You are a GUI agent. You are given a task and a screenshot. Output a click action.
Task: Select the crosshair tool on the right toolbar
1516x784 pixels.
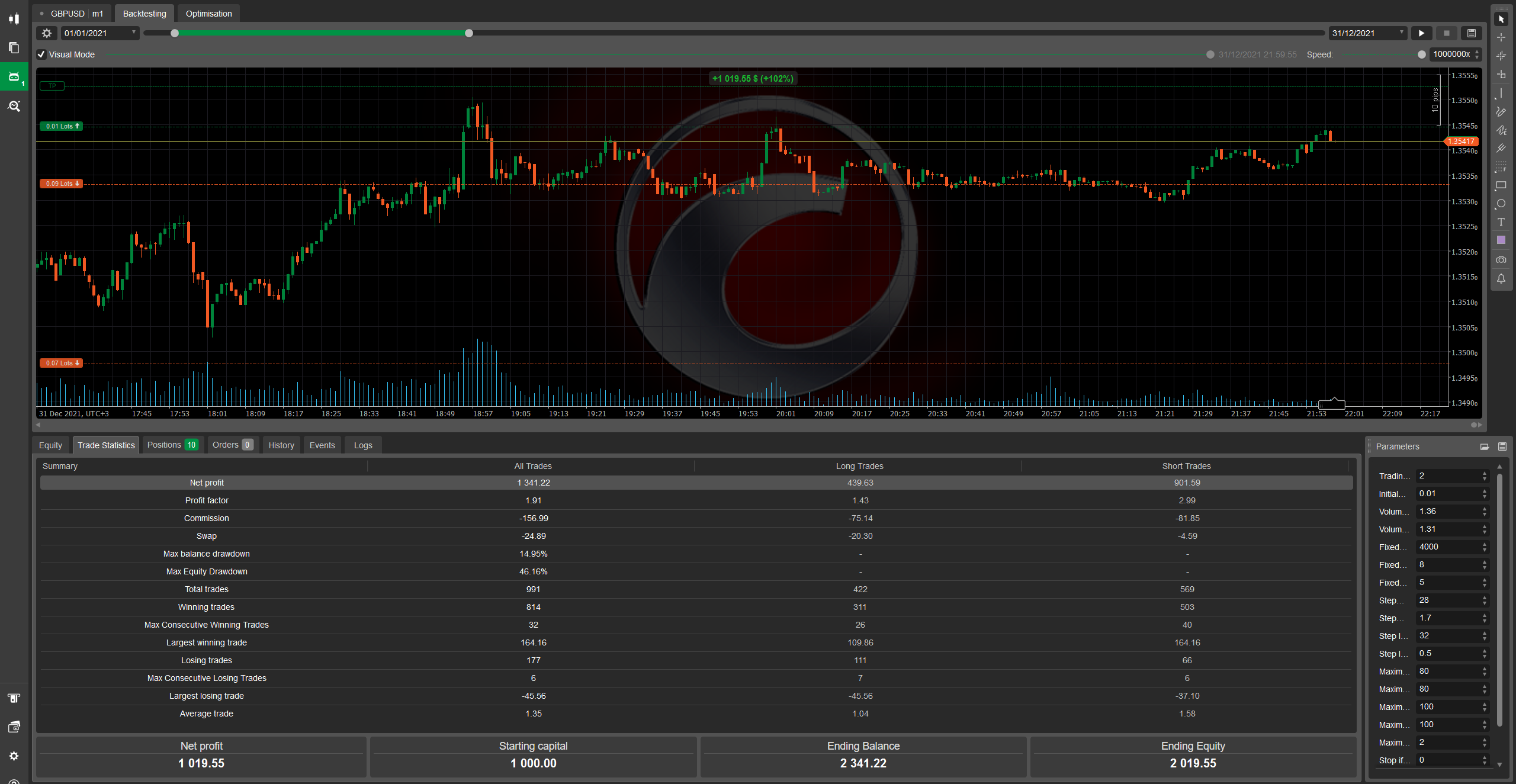(x=1501, y=38)
